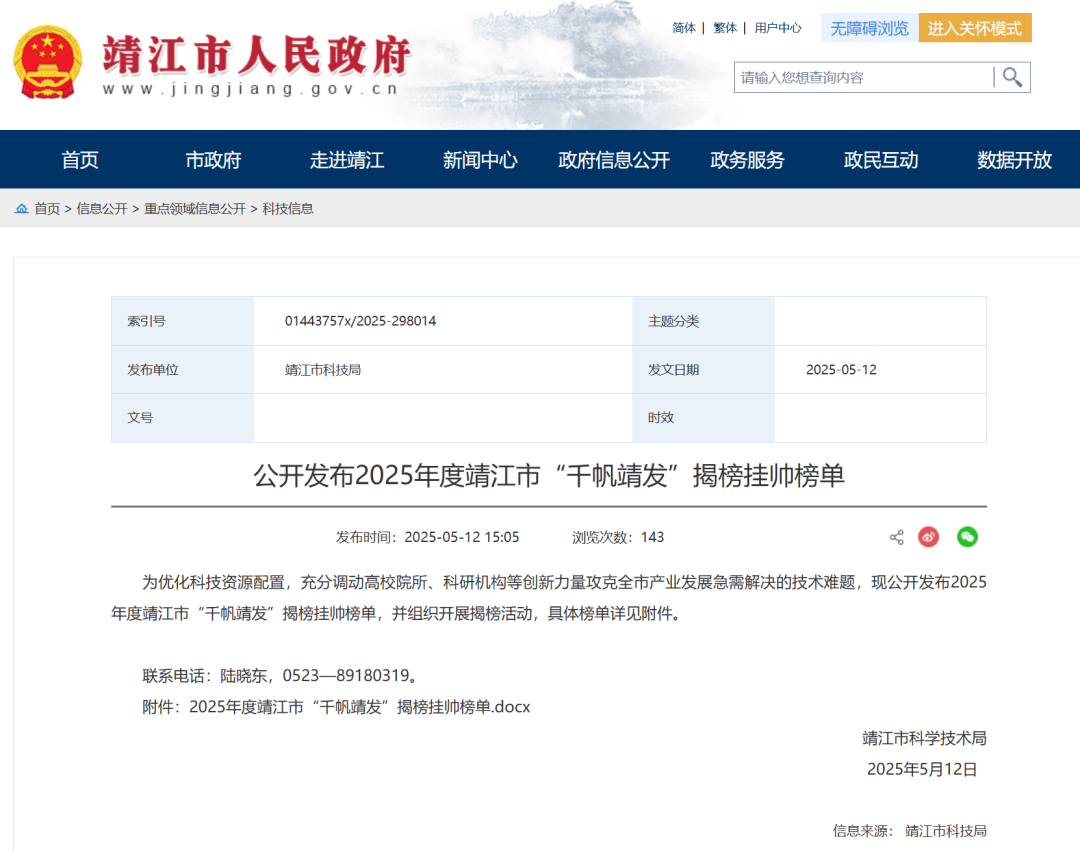Viewport: 1080px width, 852px height.
Task: Open sharing options via the share icon
Action: click(895, 537)
